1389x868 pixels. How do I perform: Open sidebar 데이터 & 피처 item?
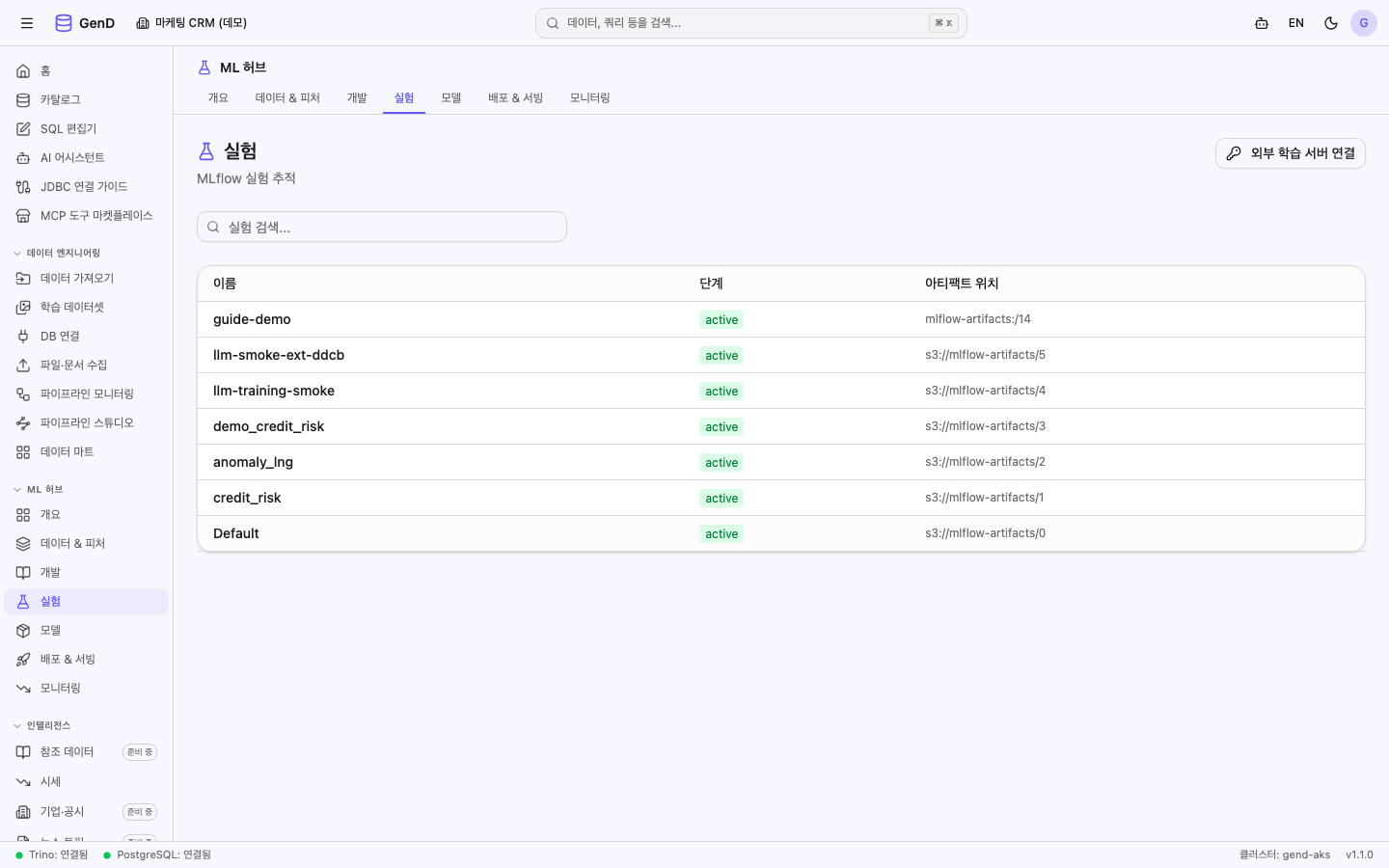[x=87, y=544]
